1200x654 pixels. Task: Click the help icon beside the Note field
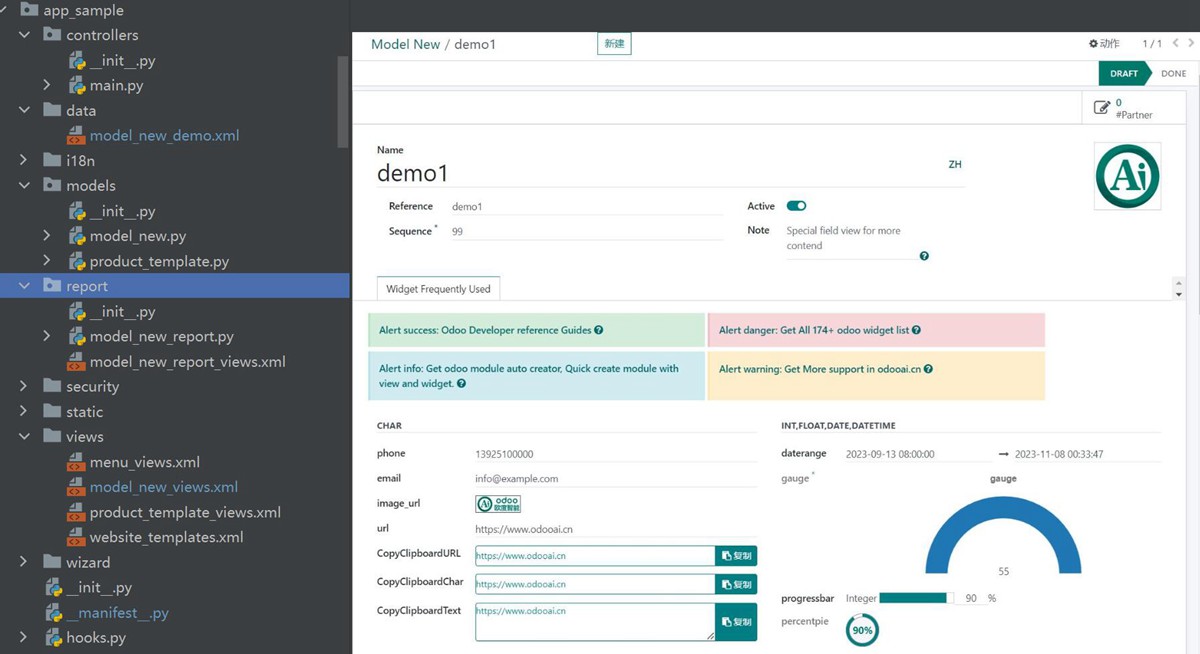coord(923,255)
